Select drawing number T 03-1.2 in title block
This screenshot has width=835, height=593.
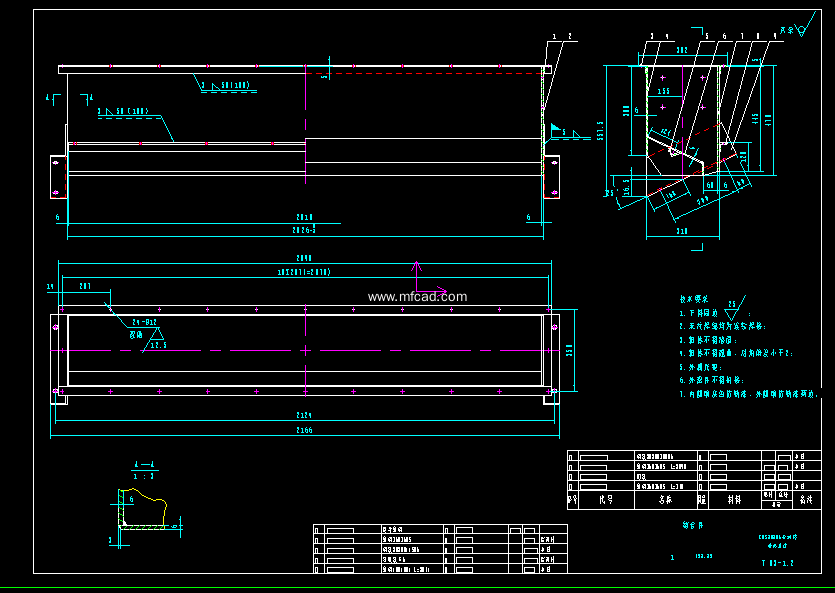(x=777, y=564)
